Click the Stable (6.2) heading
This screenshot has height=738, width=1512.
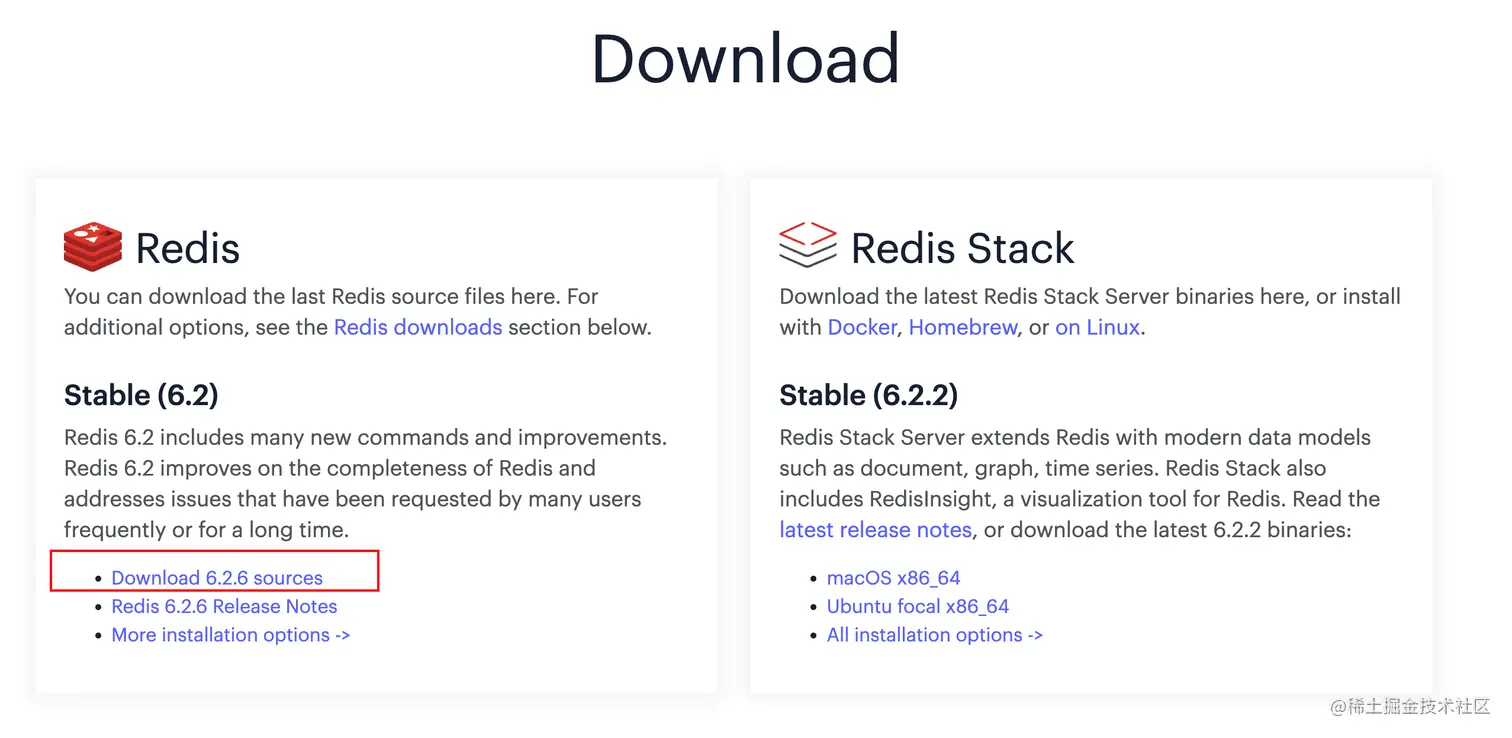pyautogui.click(x=141, y=395)
